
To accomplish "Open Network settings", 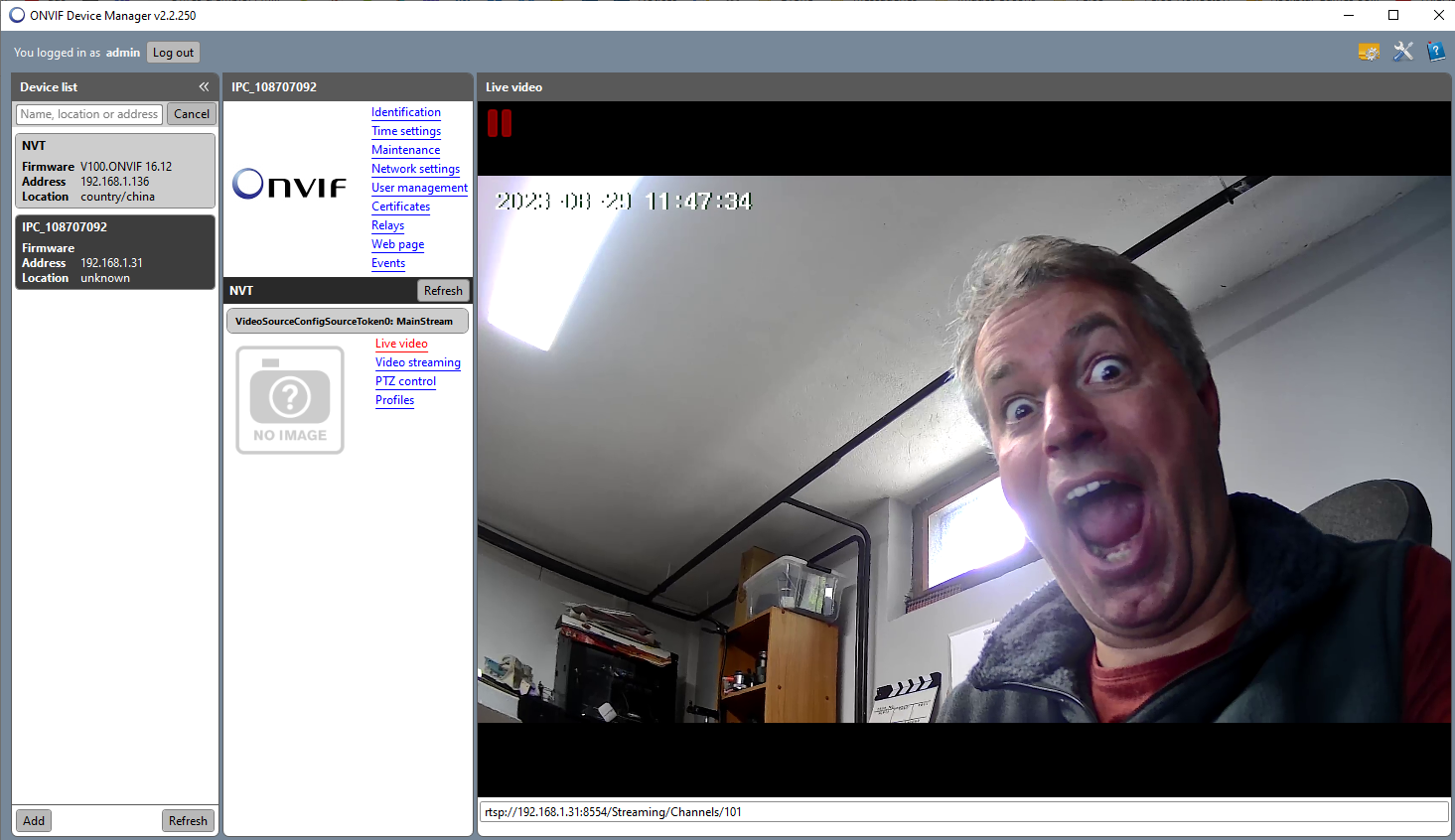I will coord(415,169).
